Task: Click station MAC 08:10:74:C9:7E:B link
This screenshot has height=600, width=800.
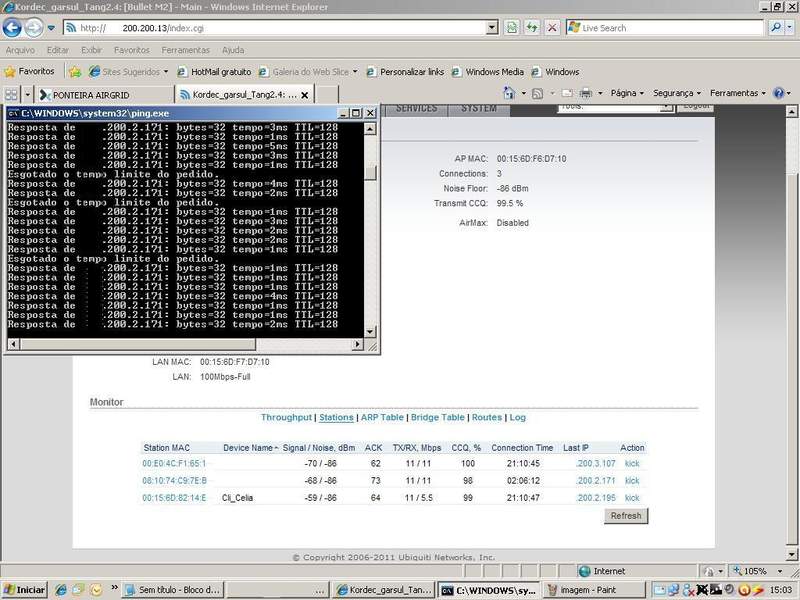Action: point(174,481)
